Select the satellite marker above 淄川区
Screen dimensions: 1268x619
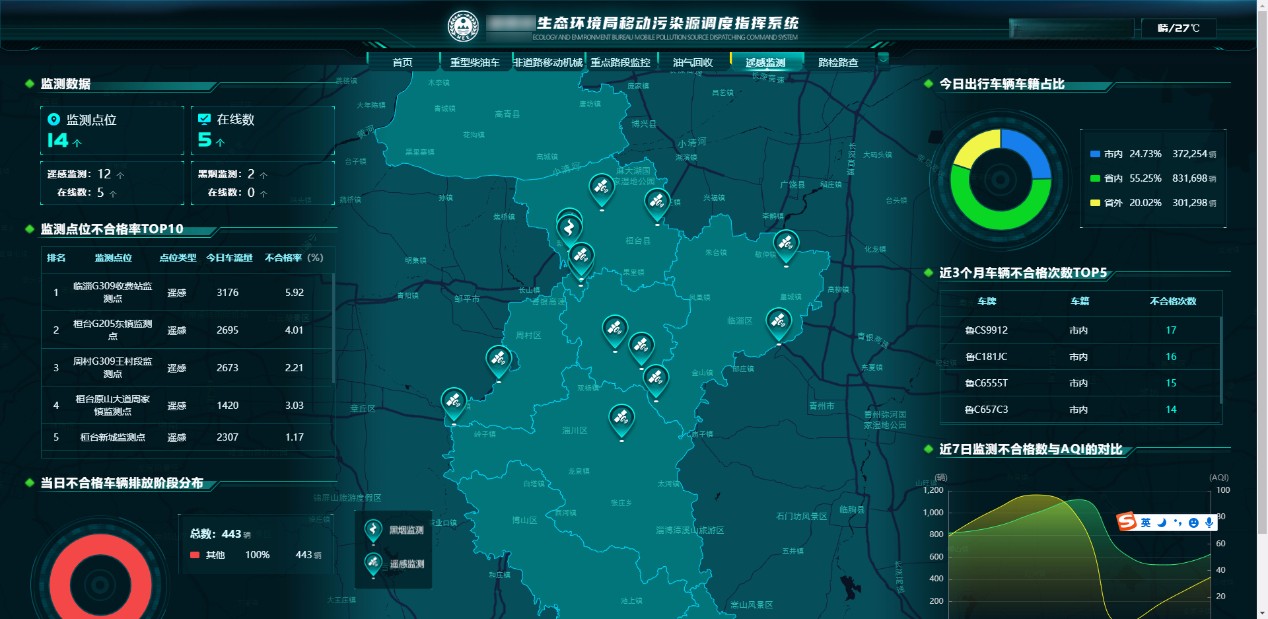click(622, 420)
